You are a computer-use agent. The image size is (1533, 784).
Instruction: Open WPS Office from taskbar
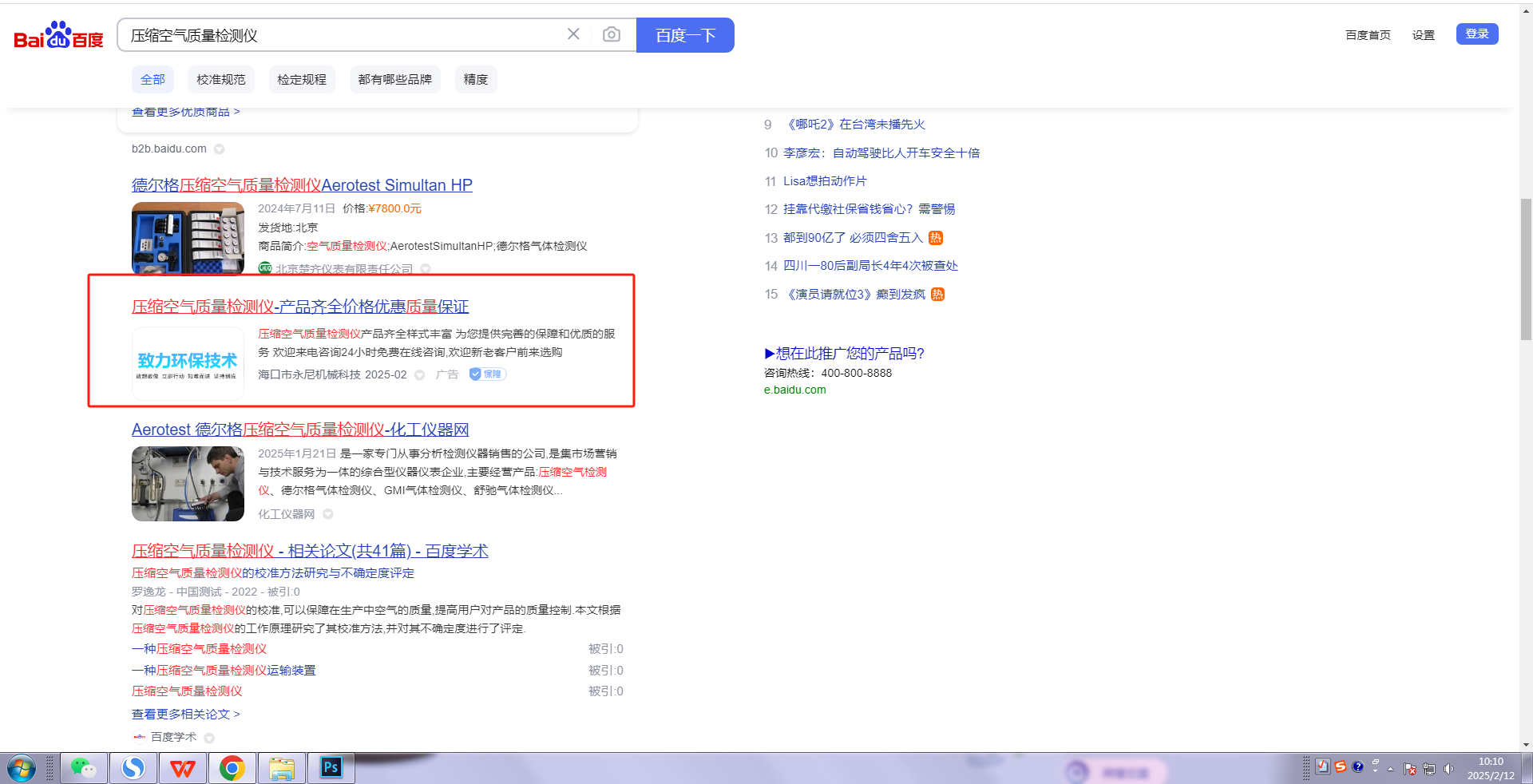[x=183, y=768]
